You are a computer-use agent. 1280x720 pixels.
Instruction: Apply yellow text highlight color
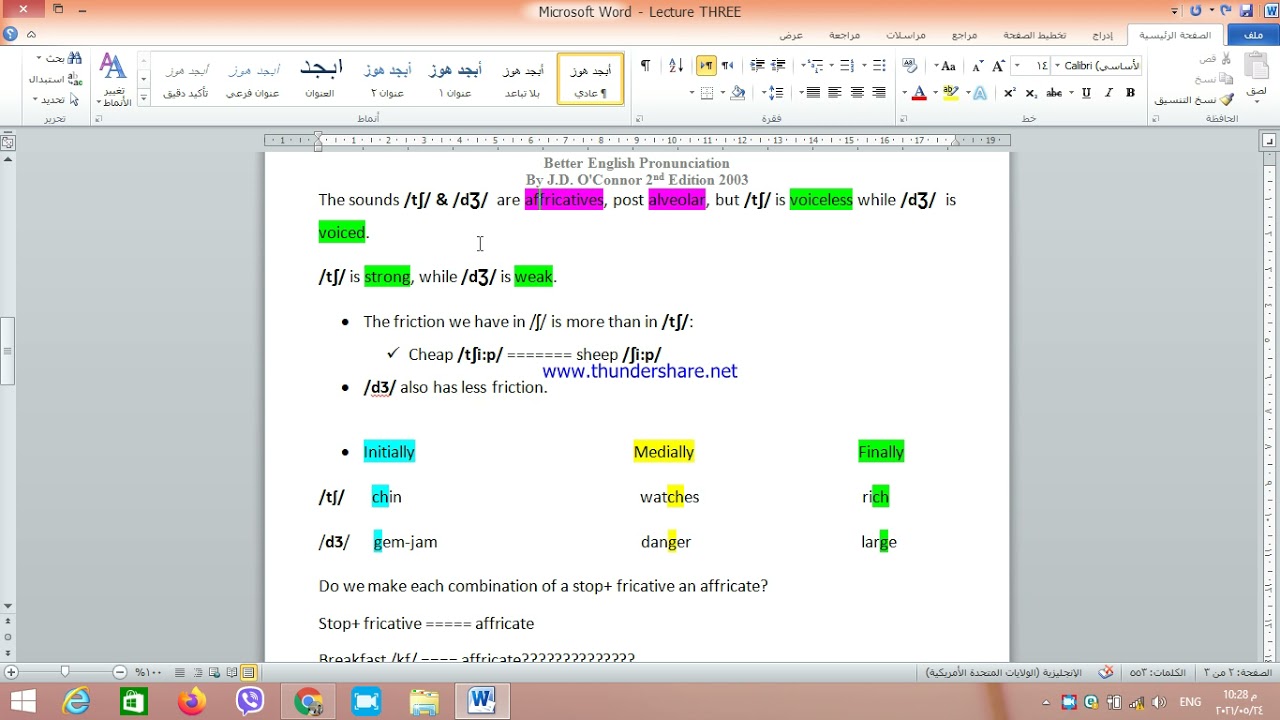[x=949, y=93]
